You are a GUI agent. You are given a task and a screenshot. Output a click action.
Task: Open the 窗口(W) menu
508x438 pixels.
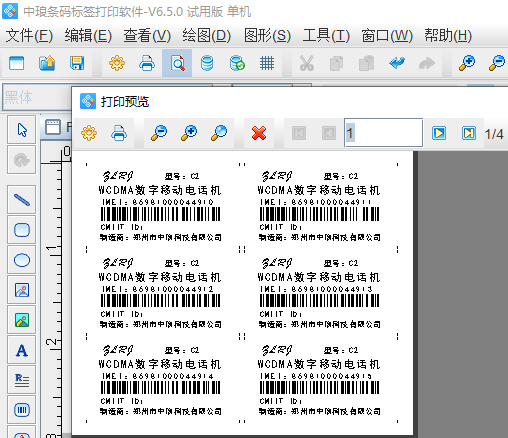coord(387,35)
